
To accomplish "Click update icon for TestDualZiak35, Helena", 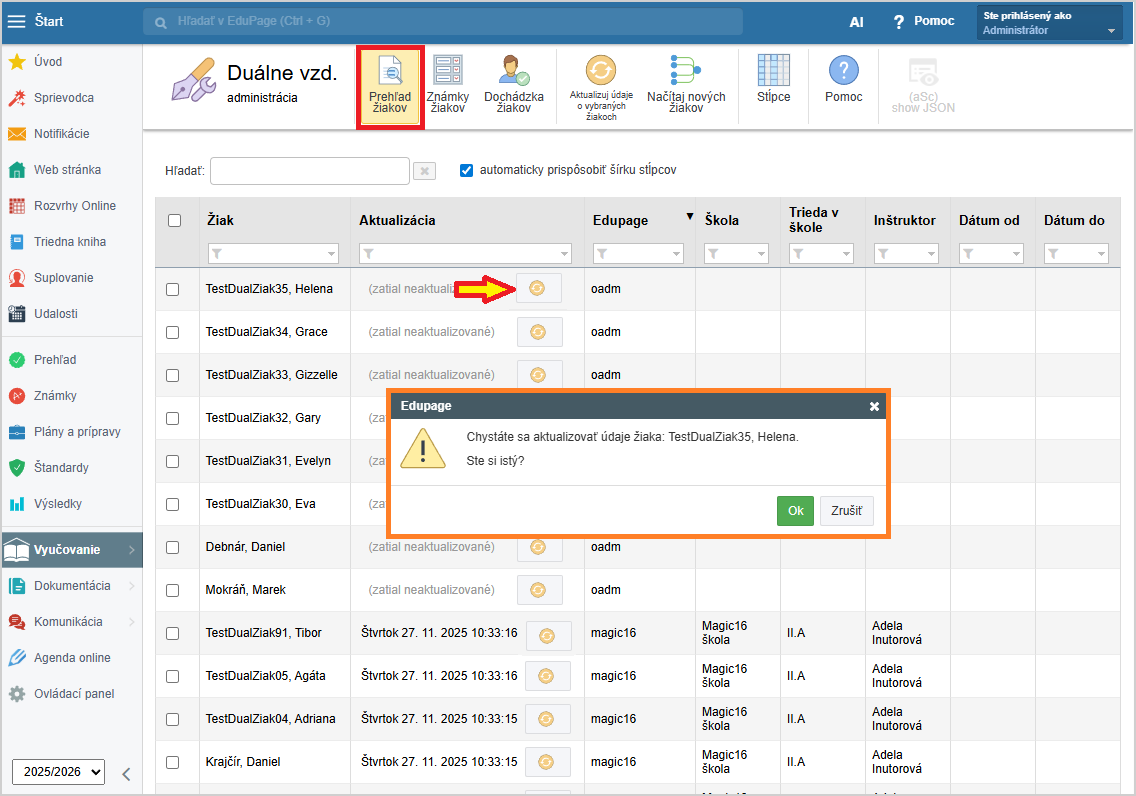I will point(538,288).
